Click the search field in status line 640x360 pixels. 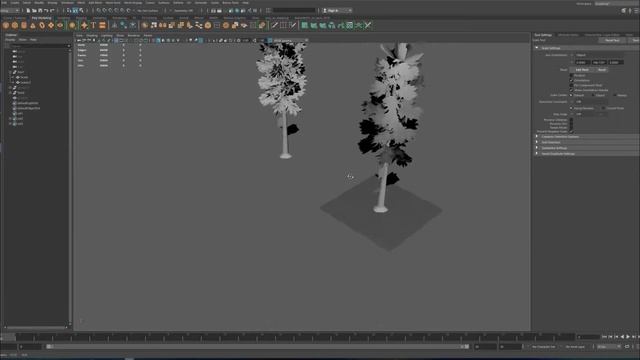pos(294,11)
